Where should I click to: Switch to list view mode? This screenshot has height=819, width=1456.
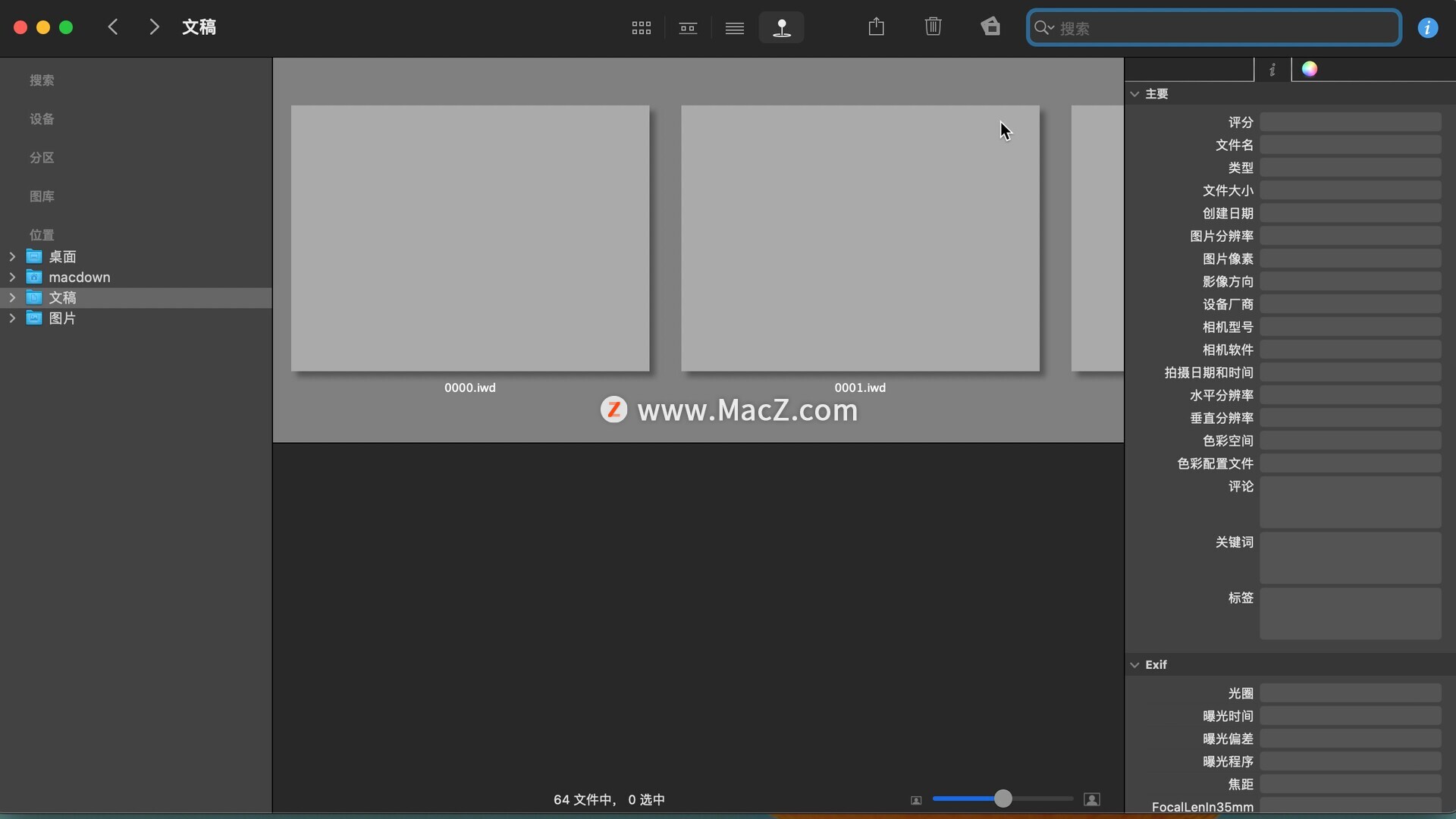[734, 28]
